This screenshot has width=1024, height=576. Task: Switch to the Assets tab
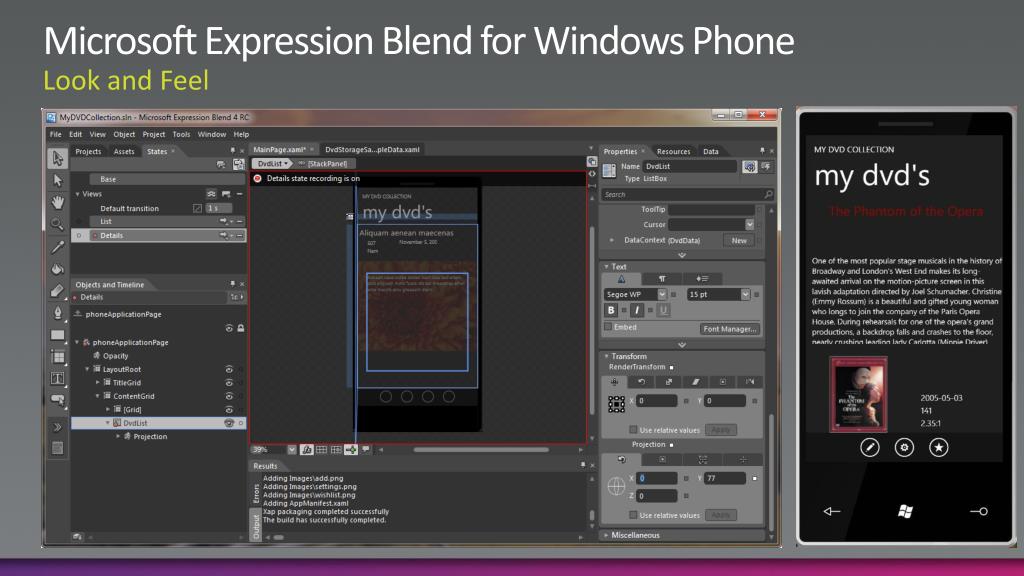point(123,152)
